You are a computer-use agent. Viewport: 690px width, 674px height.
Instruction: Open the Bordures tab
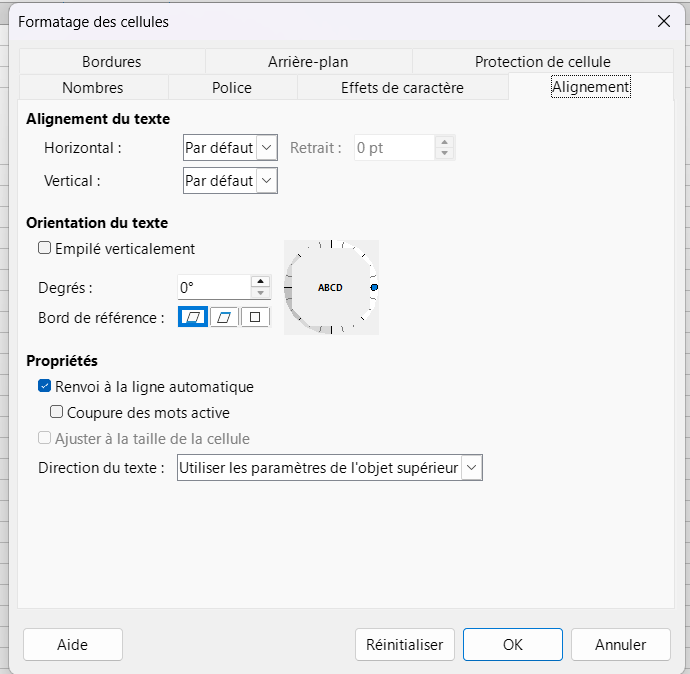coord(111,62)
